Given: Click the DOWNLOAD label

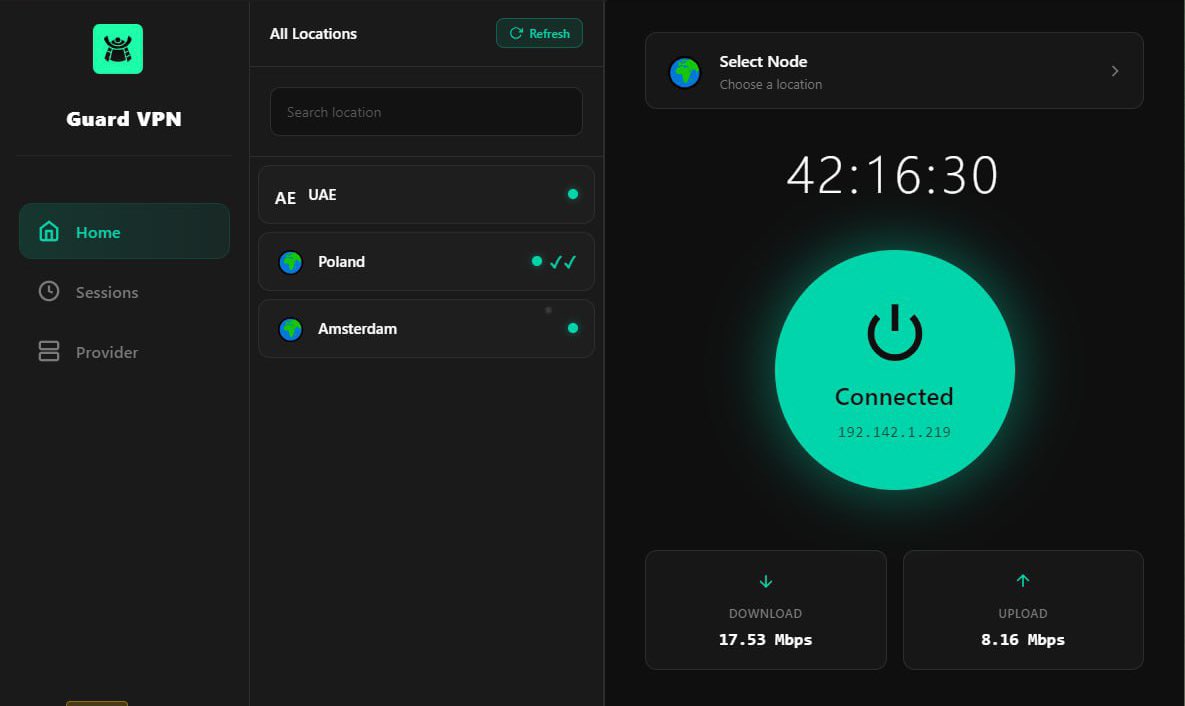Looking at the screenshot, I should pos(766,614).
